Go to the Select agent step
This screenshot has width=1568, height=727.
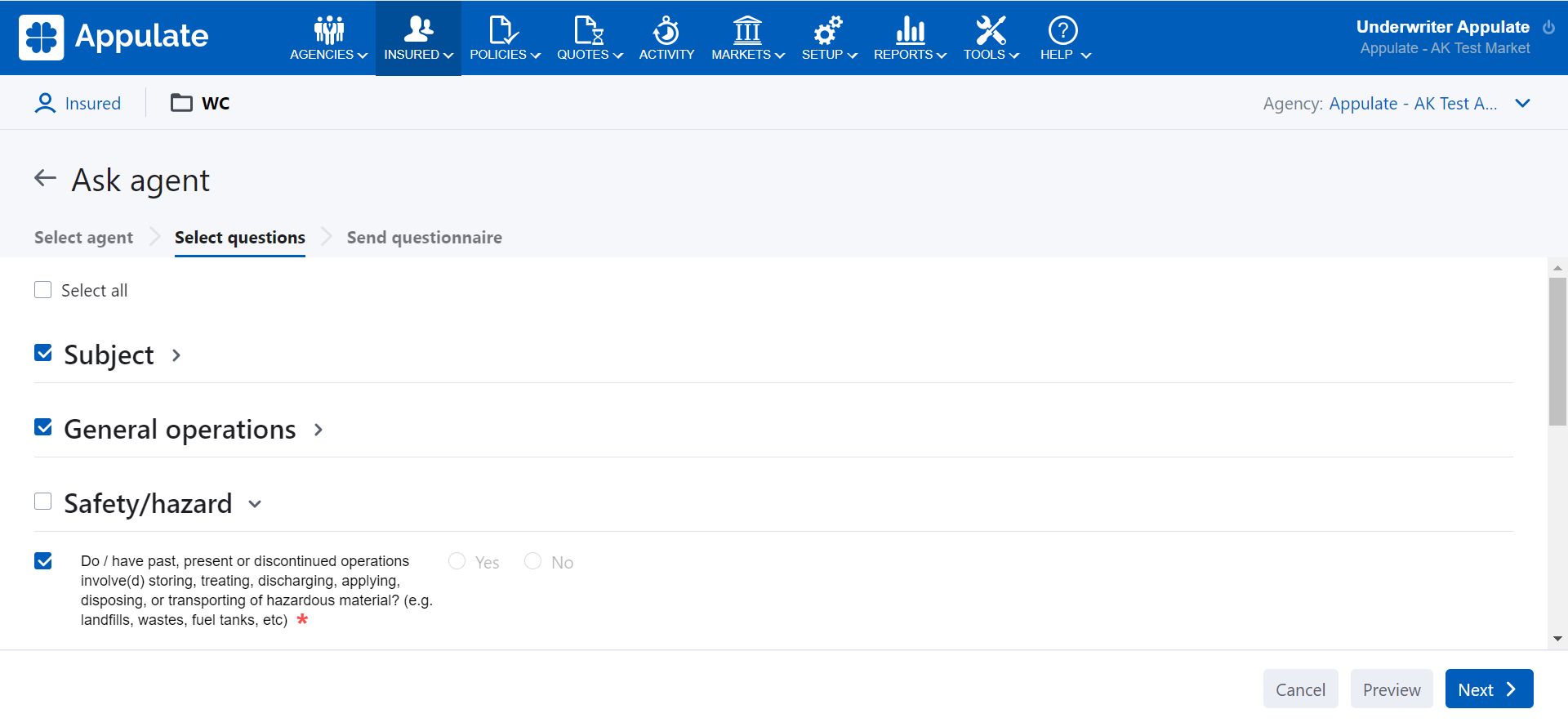(x=83, y=238)
